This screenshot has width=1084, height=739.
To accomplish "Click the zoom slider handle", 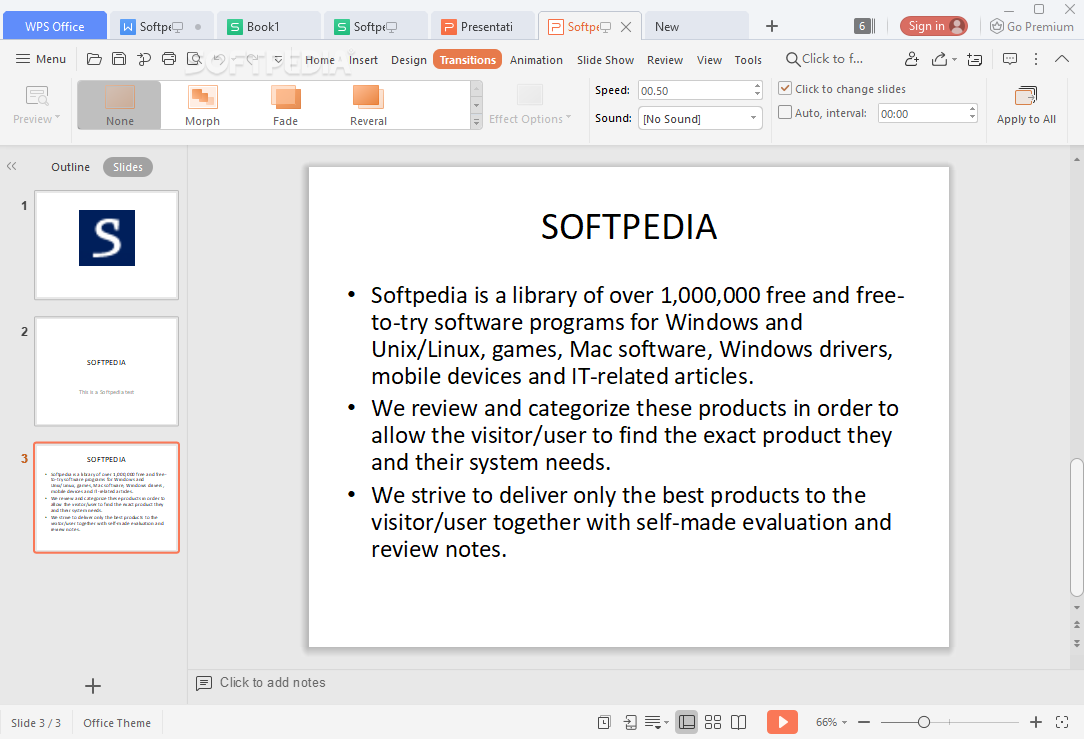I will click(924, 722).
